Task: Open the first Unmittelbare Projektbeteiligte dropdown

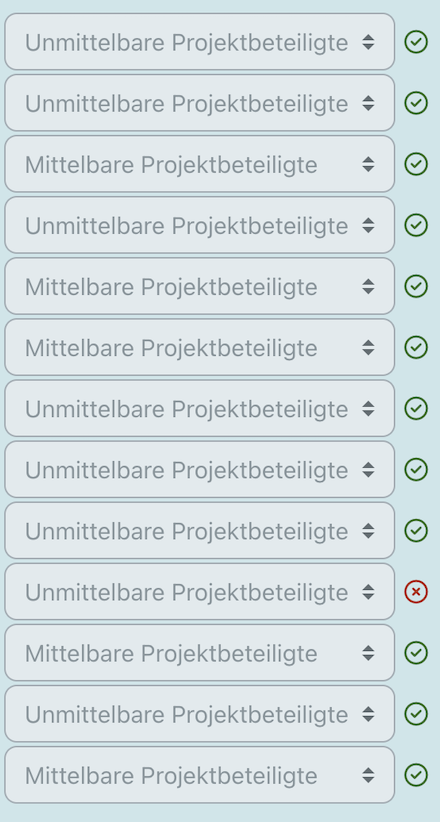Action: click(199, 42)
